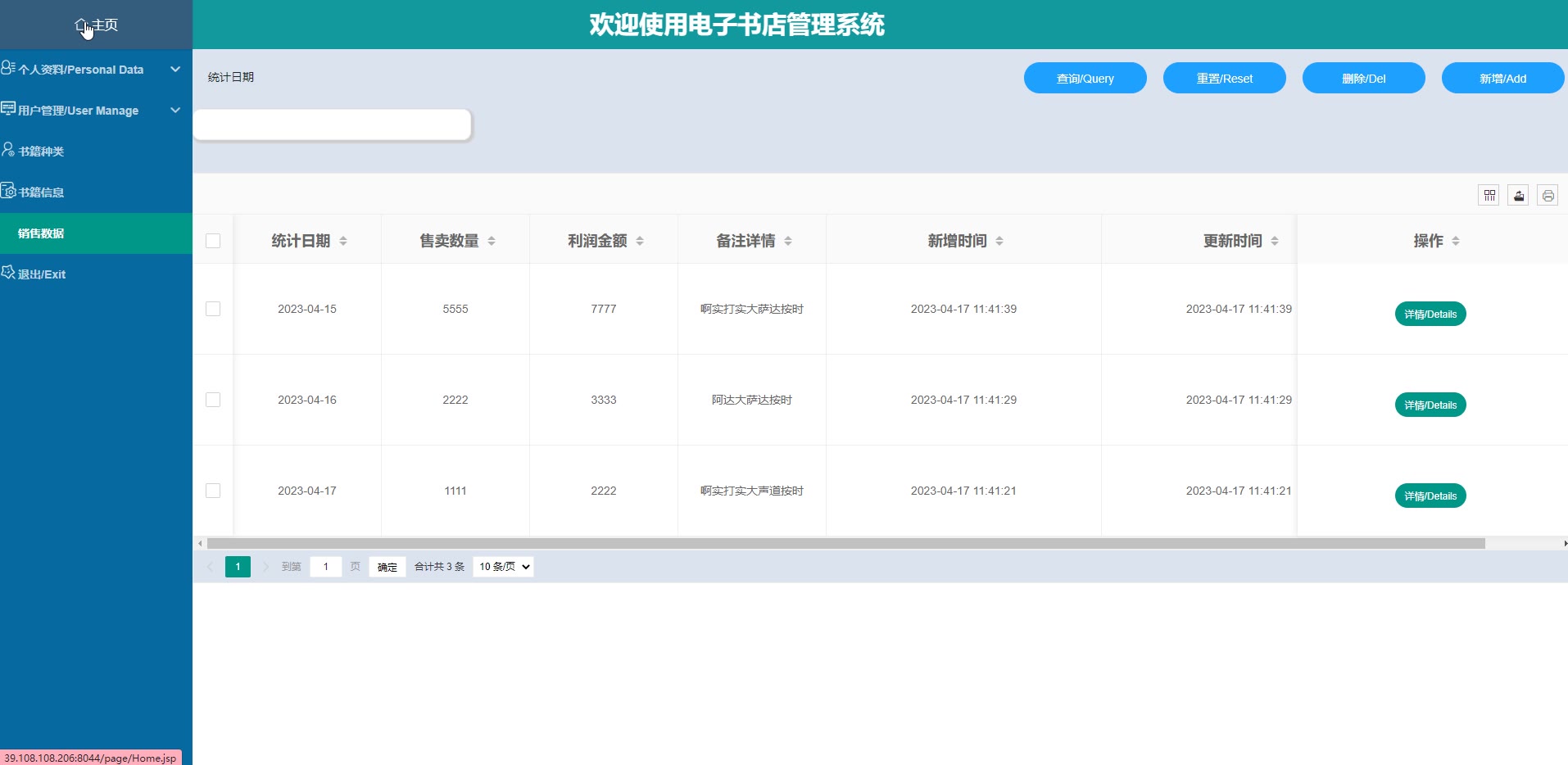The height and width of the screenshot is (765, 1568).
Task: Check the row for 2023-04-16
Action: click(x=213, y=400)
